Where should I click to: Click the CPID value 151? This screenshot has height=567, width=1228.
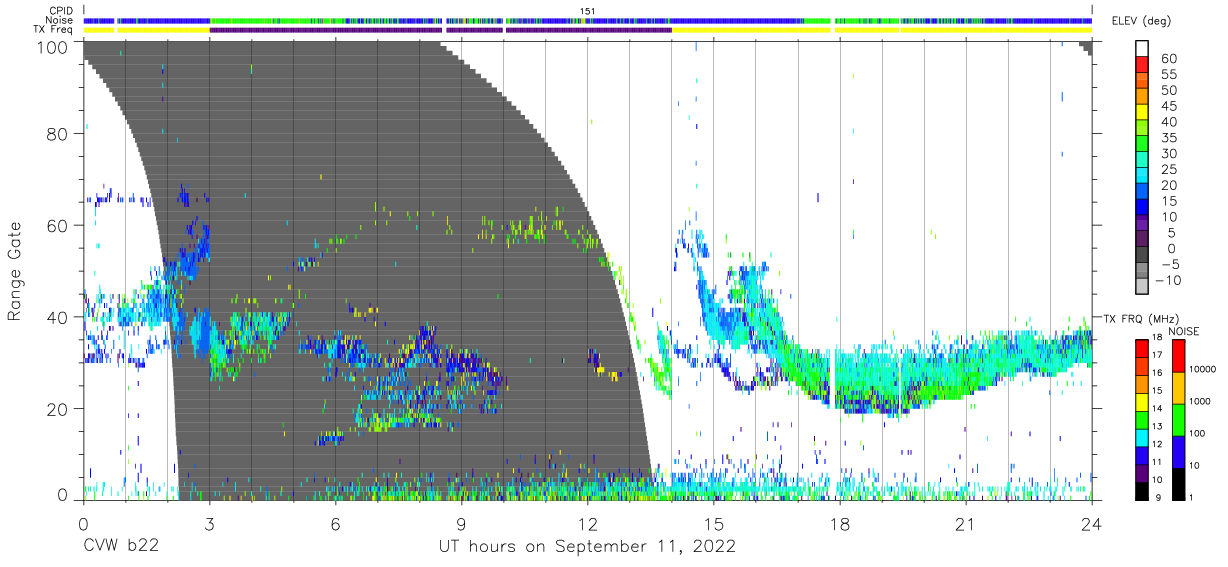(588, 11)
